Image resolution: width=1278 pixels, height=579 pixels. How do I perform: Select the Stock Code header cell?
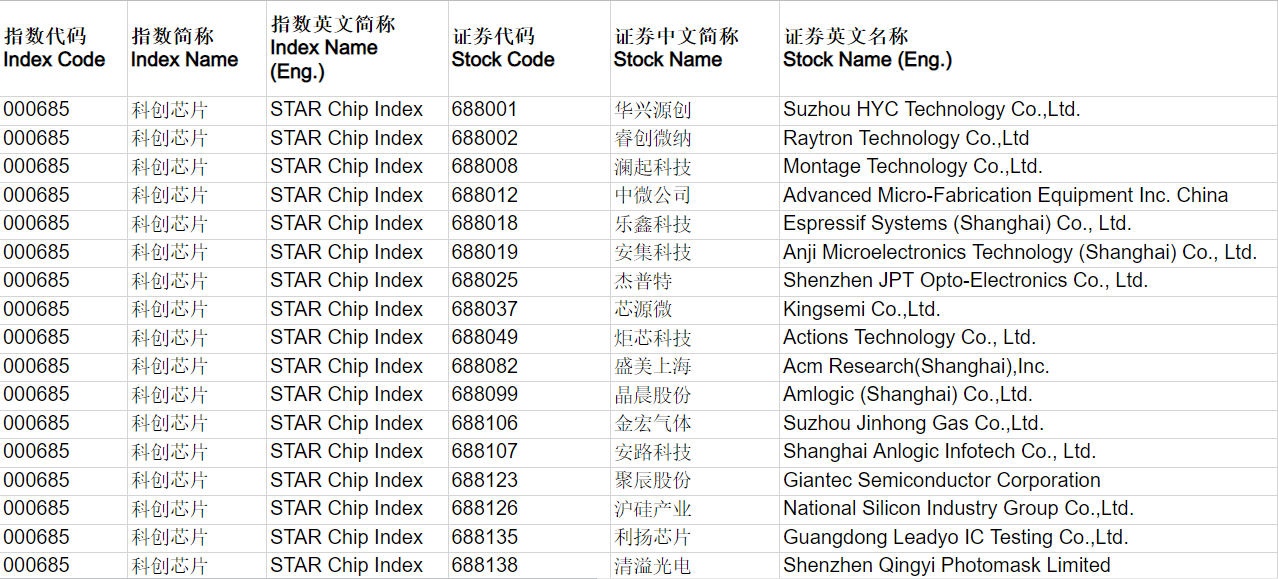(529, 48)
